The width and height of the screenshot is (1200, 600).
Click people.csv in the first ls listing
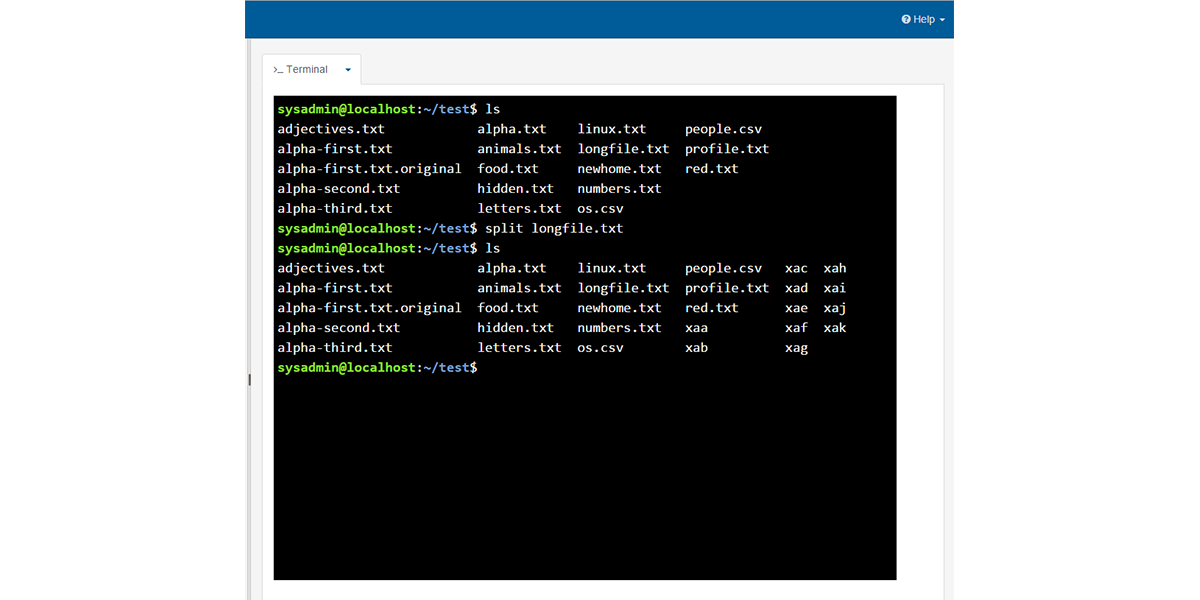(x=723, y=129)
